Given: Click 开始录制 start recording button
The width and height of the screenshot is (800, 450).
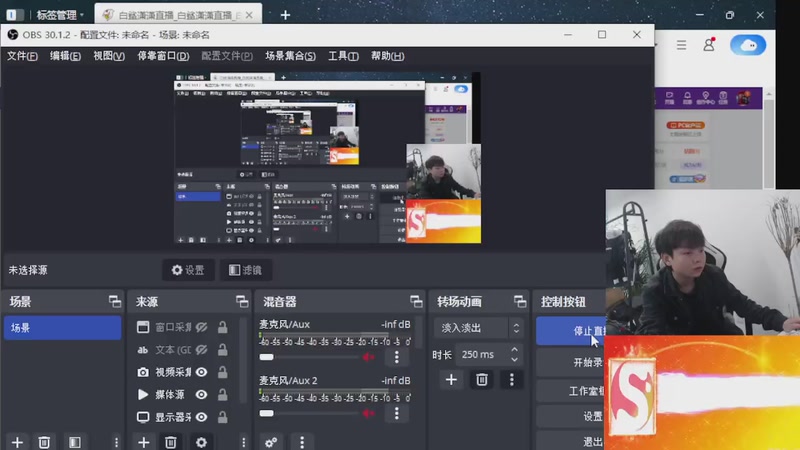Looking at the screenshot, I should (x=570, y=362).
